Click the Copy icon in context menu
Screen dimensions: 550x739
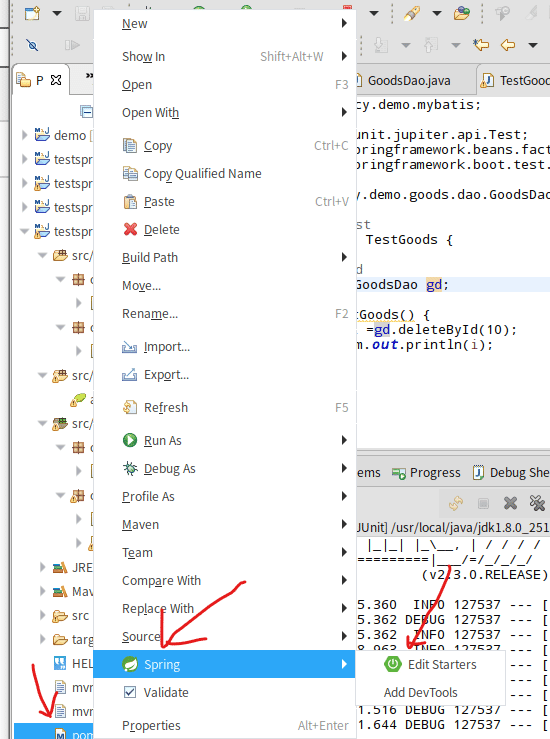tap(130, 146)
